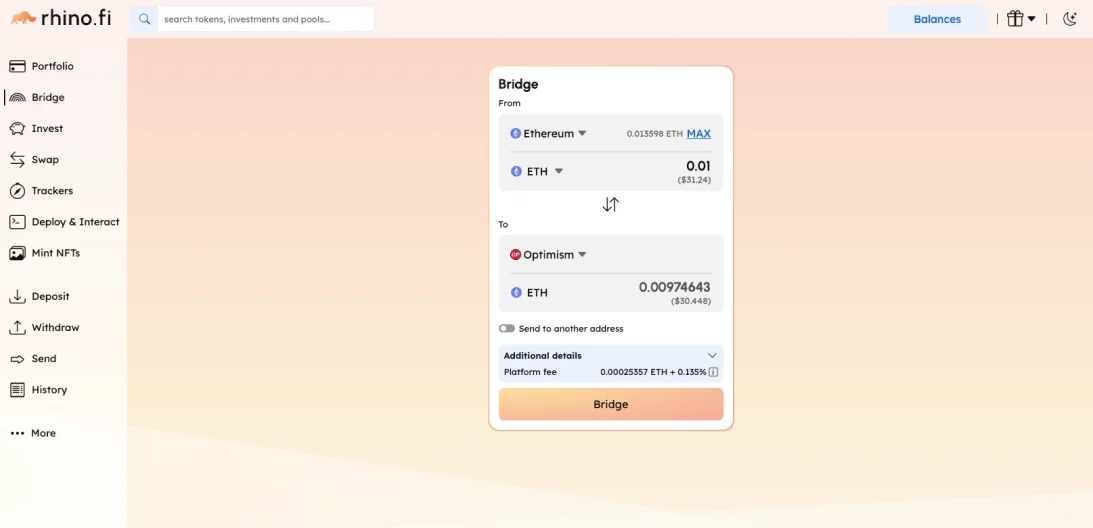
Task: Toggle Send to another address switch
Action: click(507, 329)
